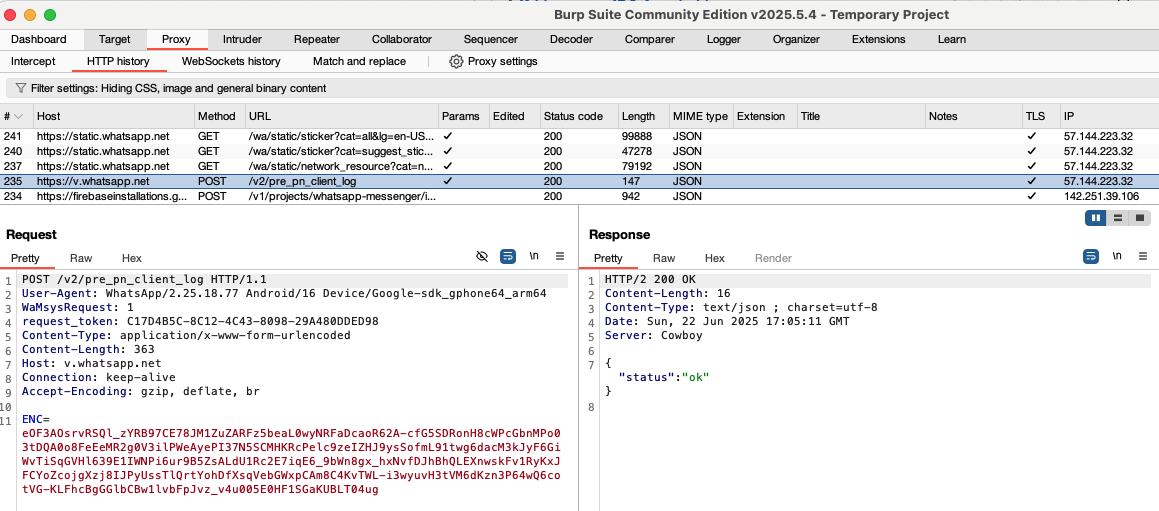Open the Organizer tab
Screen dimensions: 1159x511
click(x=796, y=39)
